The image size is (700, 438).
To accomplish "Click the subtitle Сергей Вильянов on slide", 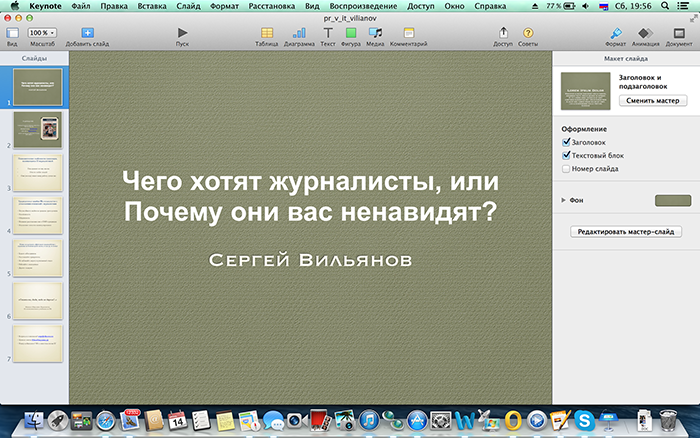I will pos(310,260).
